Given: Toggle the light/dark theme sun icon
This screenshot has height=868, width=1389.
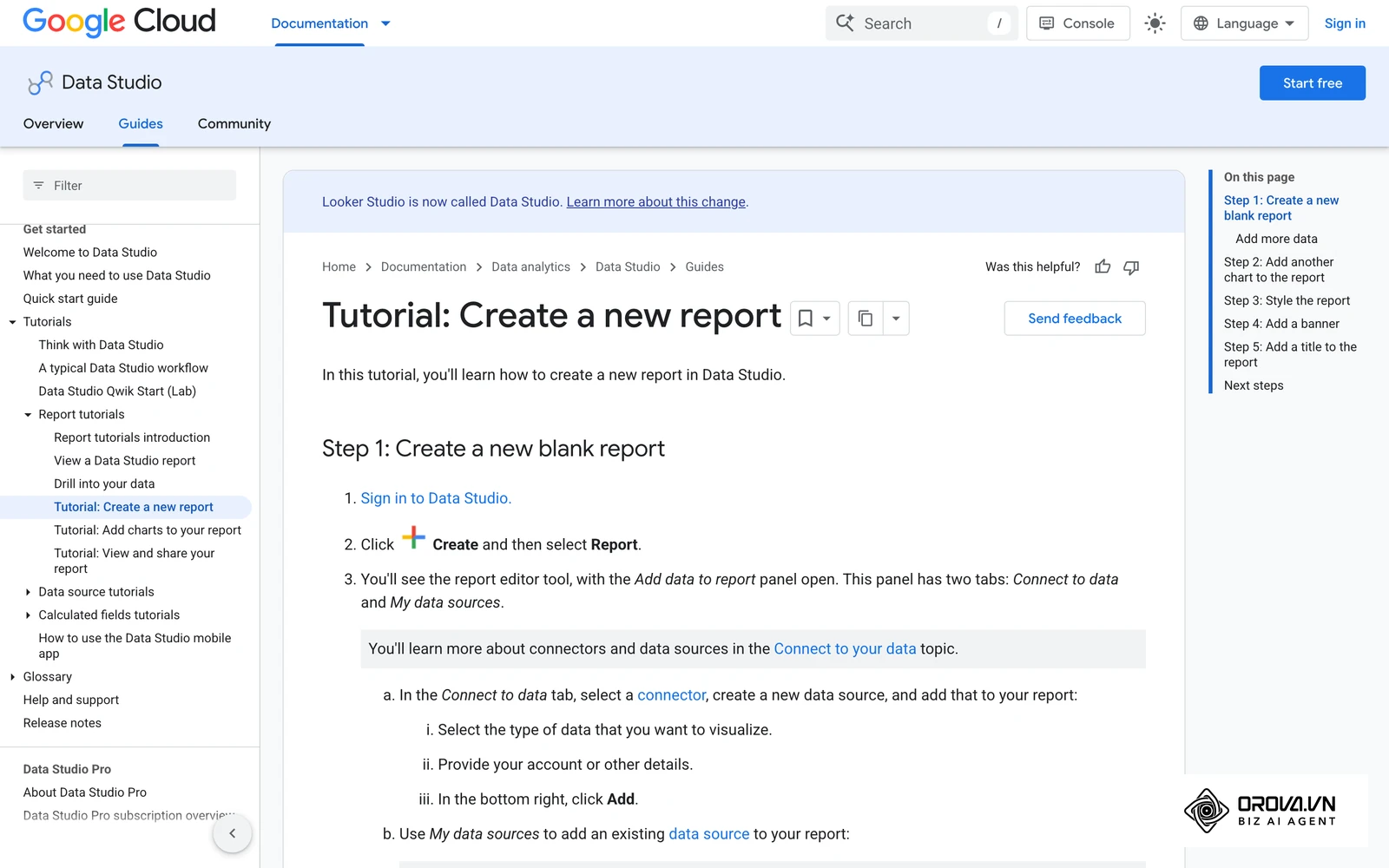Looking at the screenshot, I should tap(1155, 23).
